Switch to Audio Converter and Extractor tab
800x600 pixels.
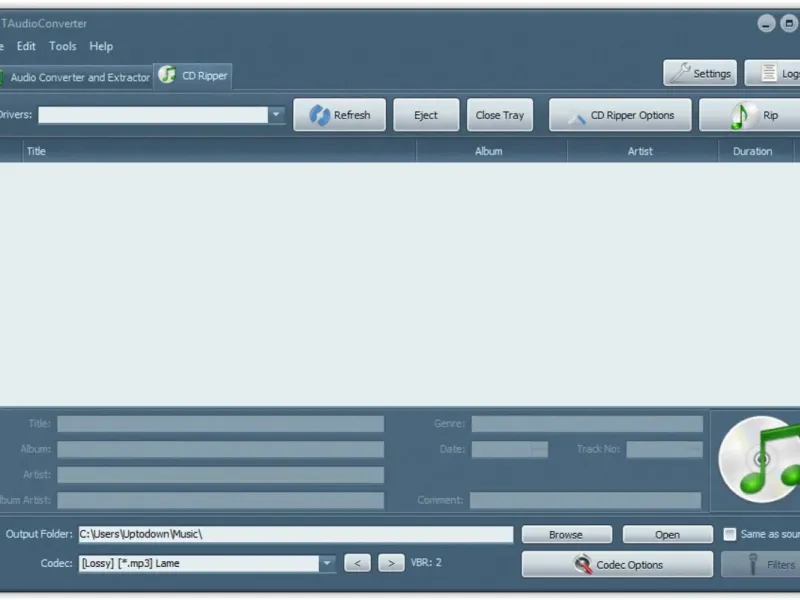pyautogui.click(x=76, y=78)
